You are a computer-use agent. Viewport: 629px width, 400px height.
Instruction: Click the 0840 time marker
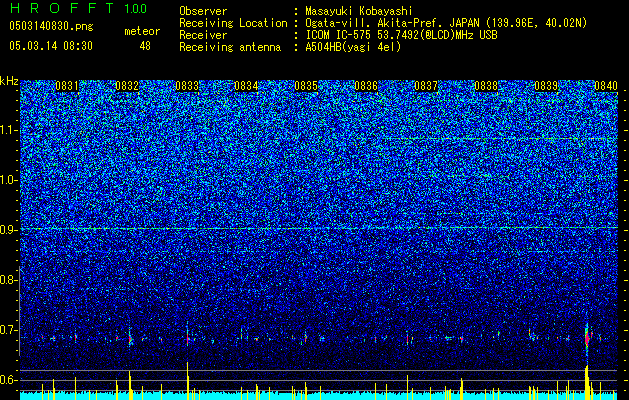point(606,86)
